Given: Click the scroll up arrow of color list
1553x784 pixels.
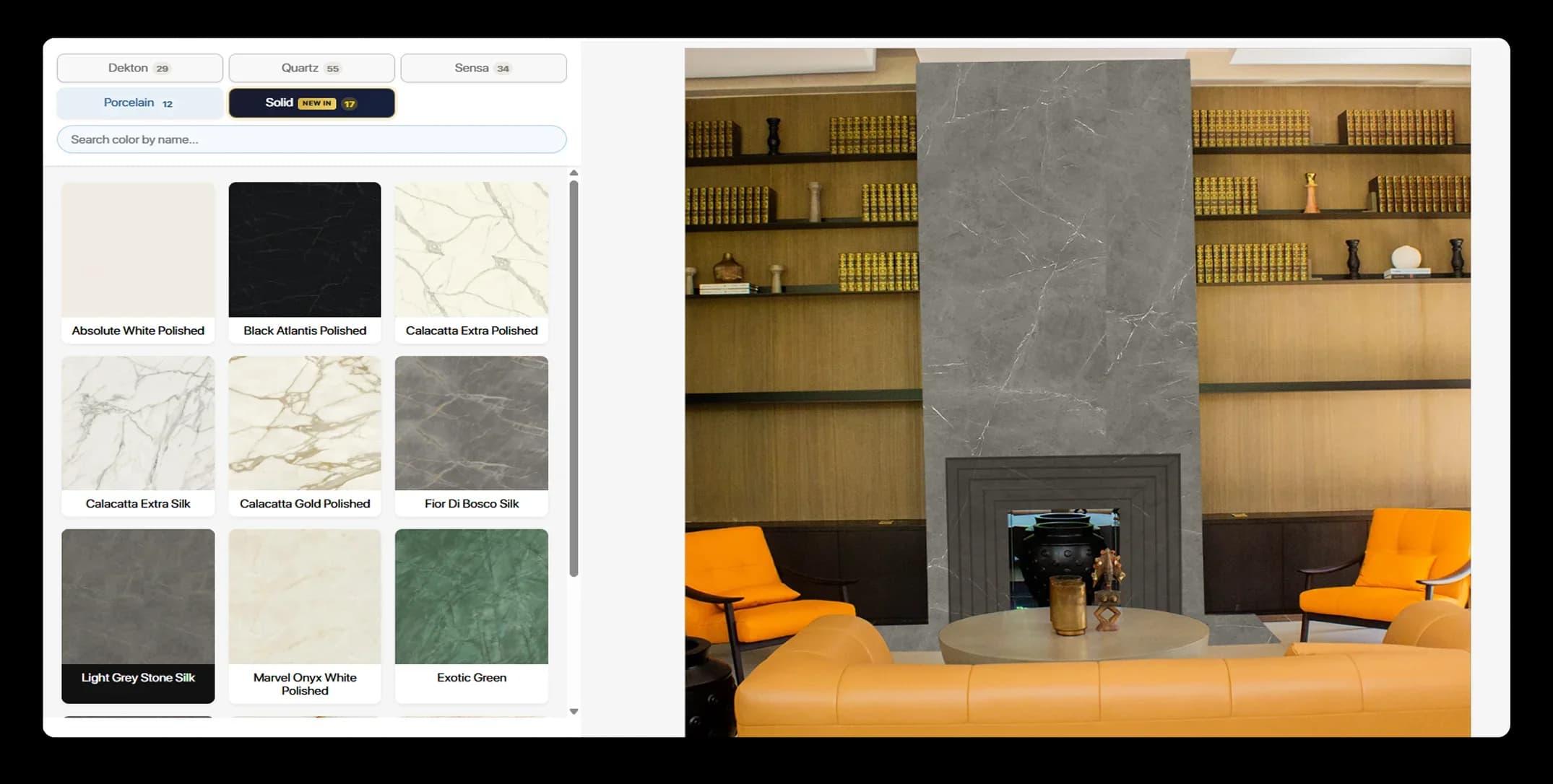Looking at the screenshot, I should point(574,173).
